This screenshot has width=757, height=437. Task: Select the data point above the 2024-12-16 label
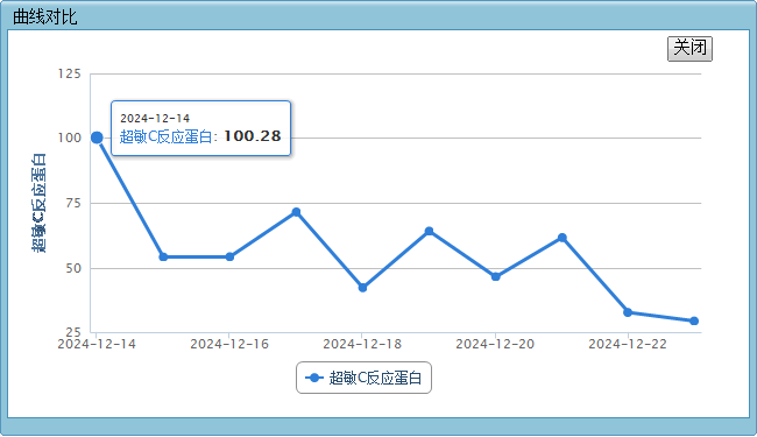230,257
